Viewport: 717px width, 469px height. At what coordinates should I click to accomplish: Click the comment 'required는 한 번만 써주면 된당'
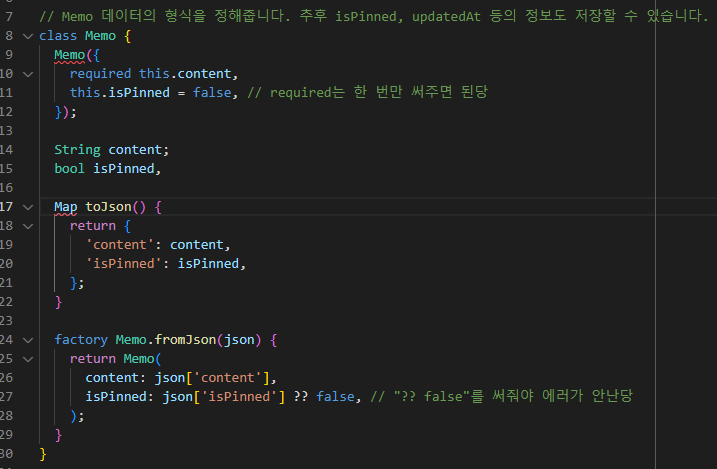[x=368, y=92]
